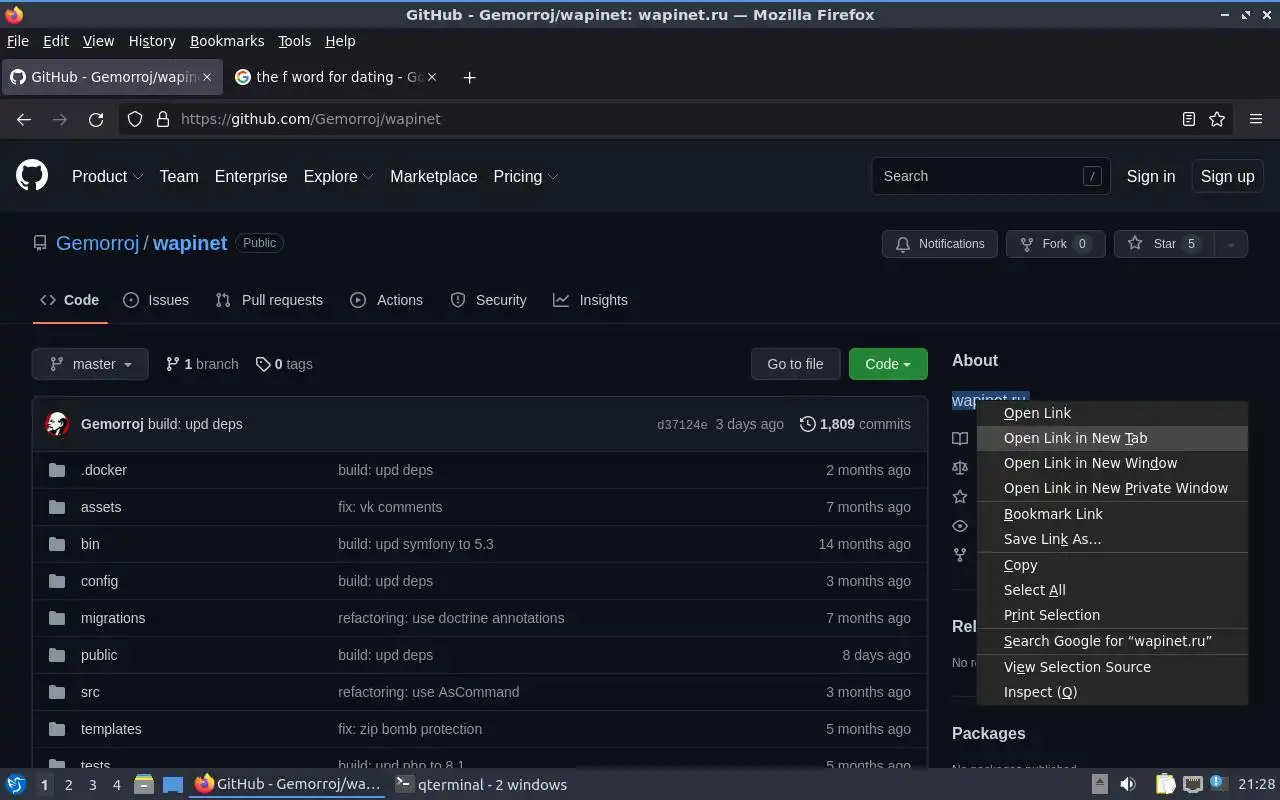Reload the page with the refresh icon

pos(96,119)
